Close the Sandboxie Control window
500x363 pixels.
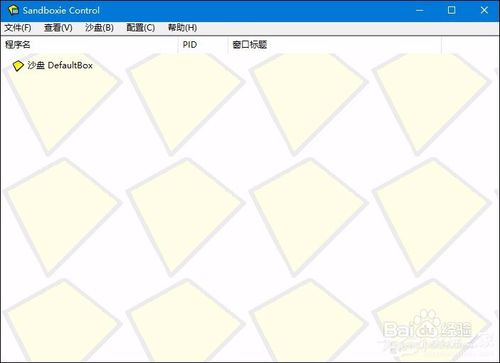pyautogui.click(x=484, y=10)
